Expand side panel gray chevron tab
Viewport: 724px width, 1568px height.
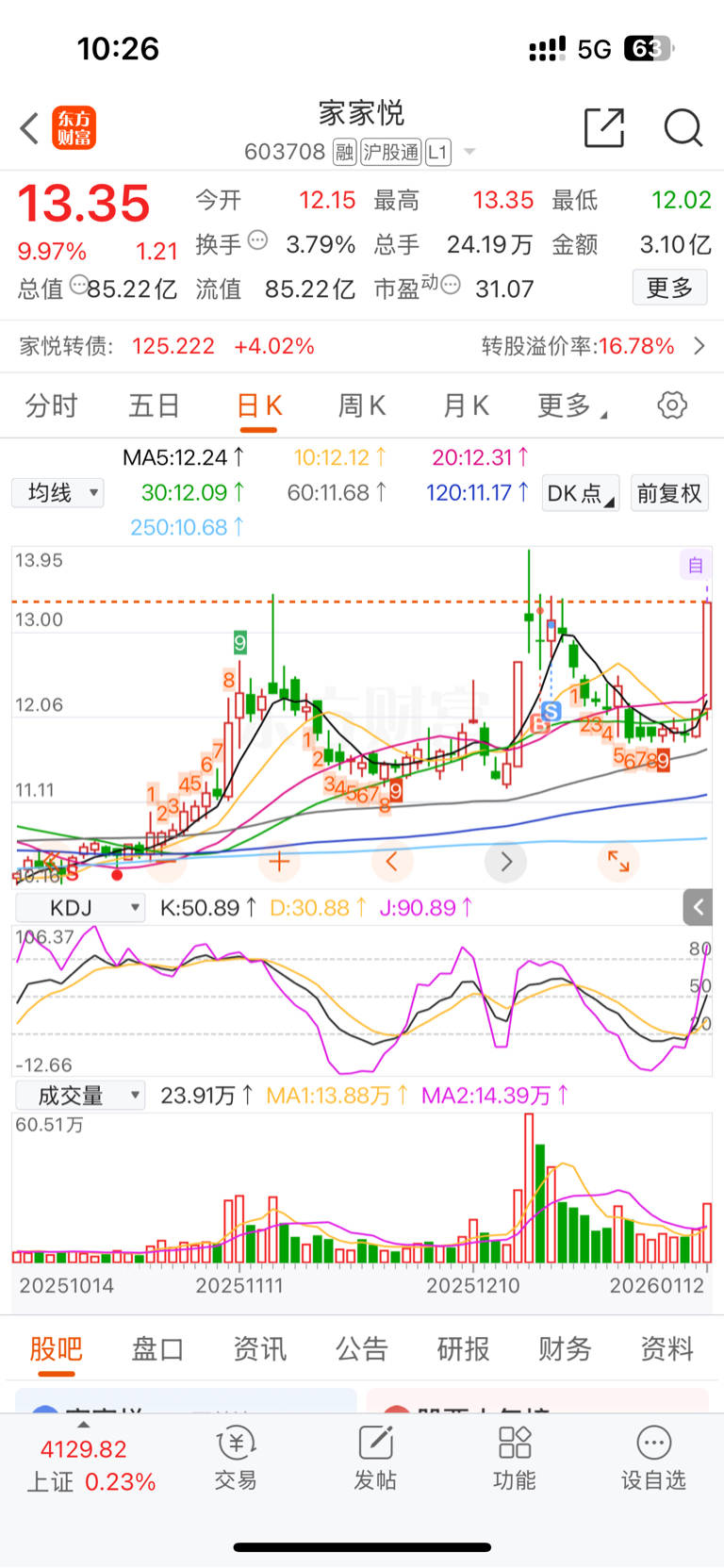coord(698,907)
